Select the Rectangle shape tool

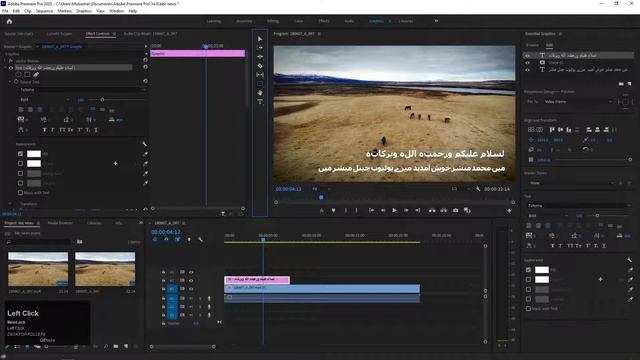point(260,84)
